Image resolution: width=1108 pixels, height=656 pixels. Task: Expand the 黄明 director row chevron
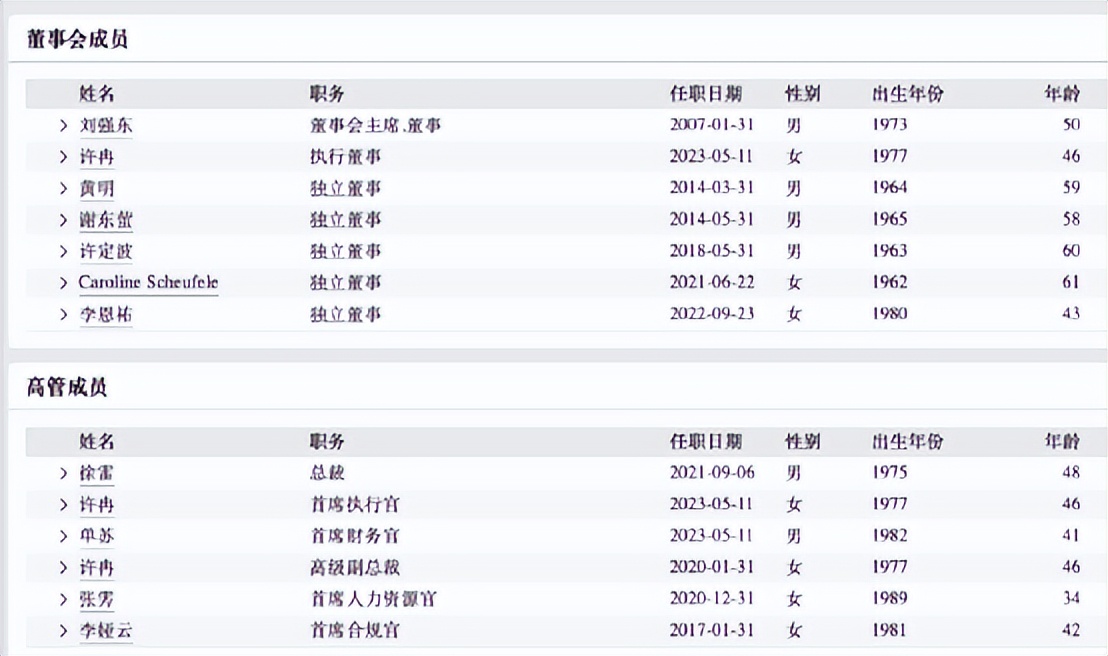click(x=64, y=189)
